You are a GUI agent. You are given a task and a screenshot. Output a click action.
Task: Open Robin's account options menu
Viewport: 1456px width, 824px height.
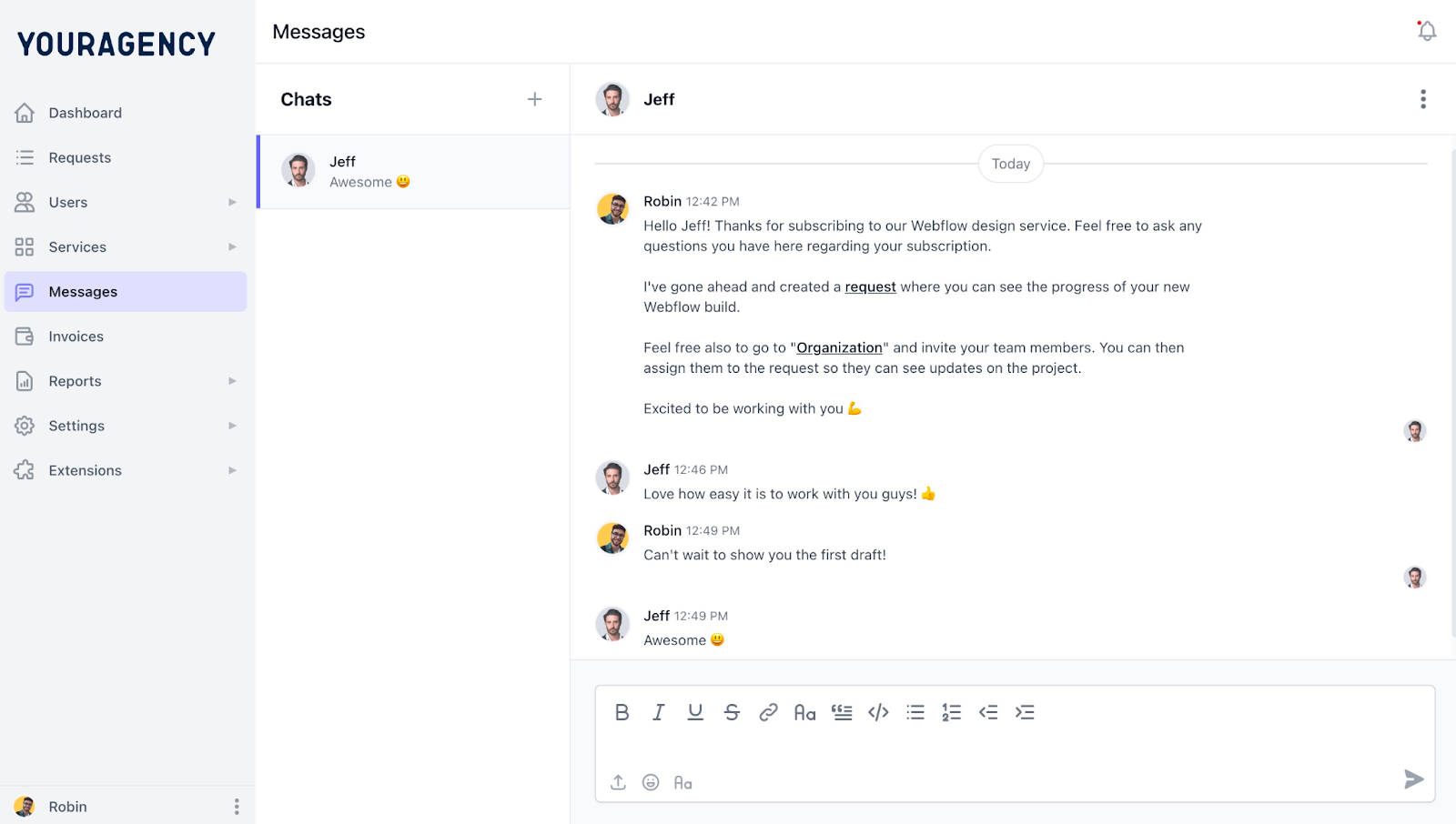pos(236,806)
